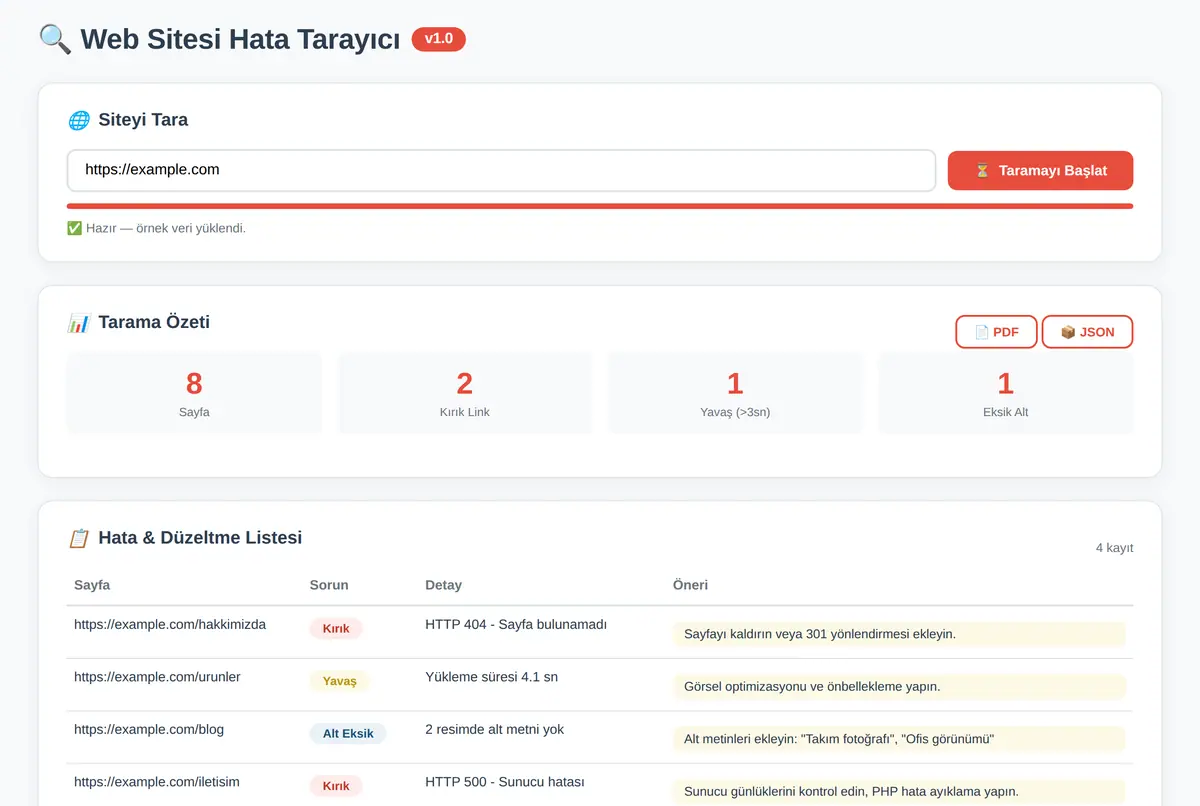
Task: Click suggestion about 301 yönlendirmesi
Action: (899, 634)
